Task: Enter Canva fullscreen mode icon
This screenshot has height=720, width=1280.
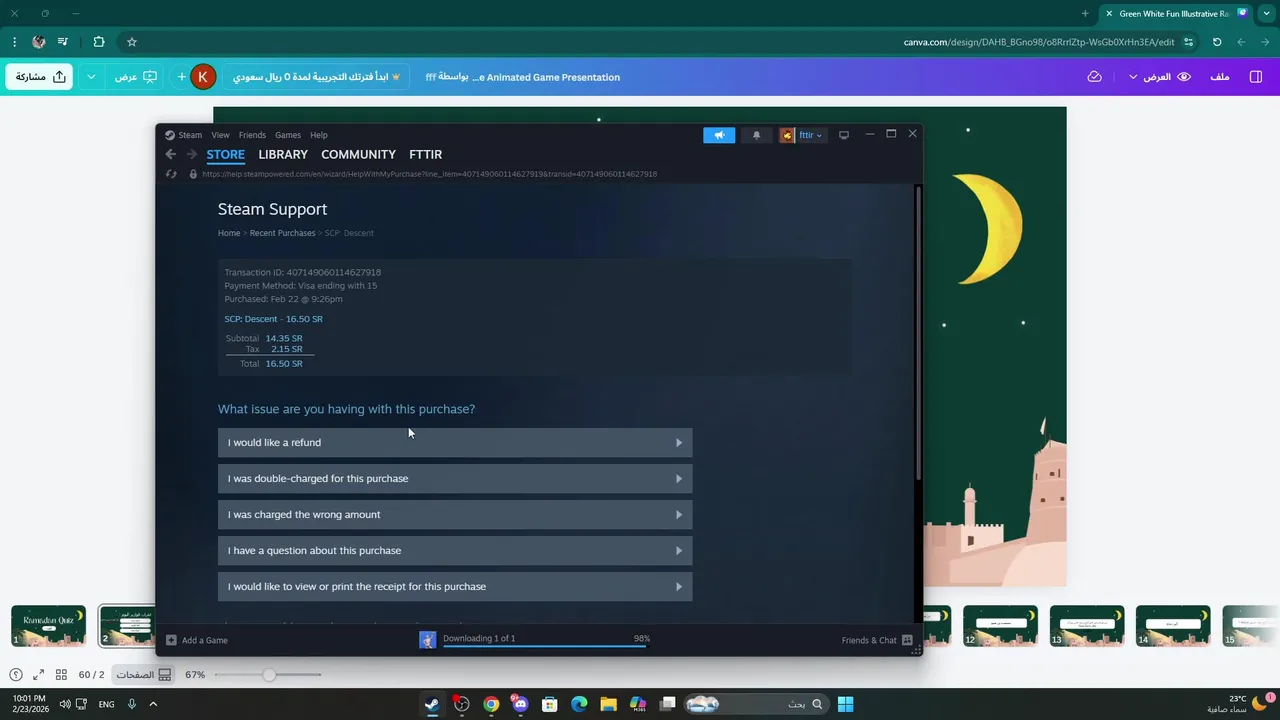Action: click(38, 675)
